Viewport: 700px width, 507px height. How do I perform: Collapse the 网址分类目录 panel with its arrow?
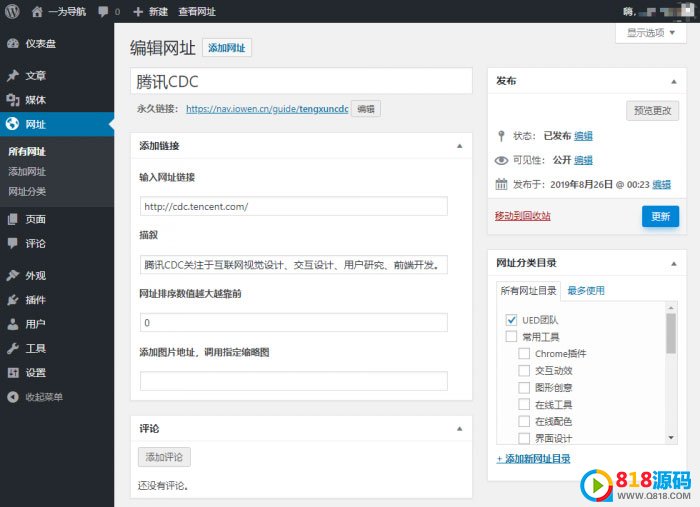coord(674,264)
